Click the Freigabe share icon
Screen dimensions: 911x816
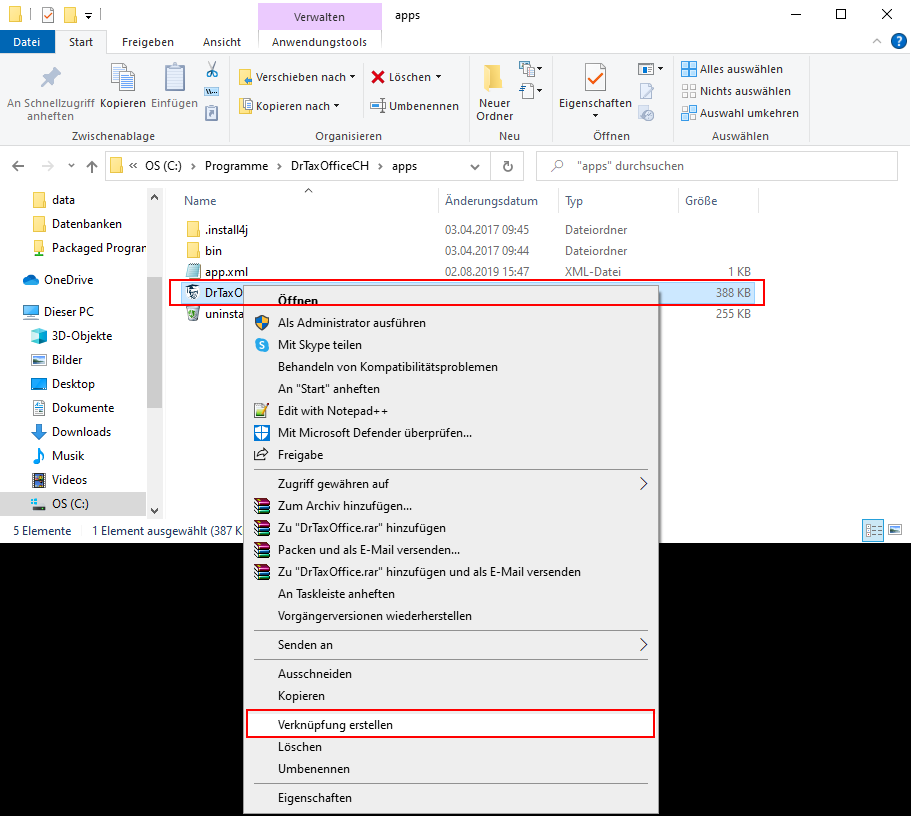click(x=261, y=454)
